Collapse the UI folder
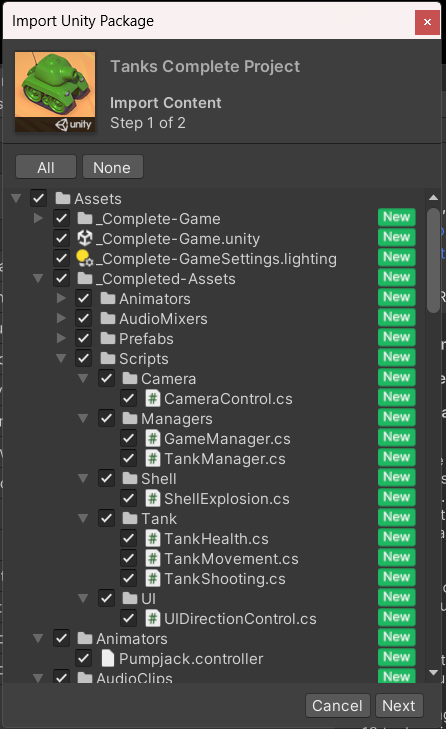Screen dimensions: 446x729 pos(83,598)
